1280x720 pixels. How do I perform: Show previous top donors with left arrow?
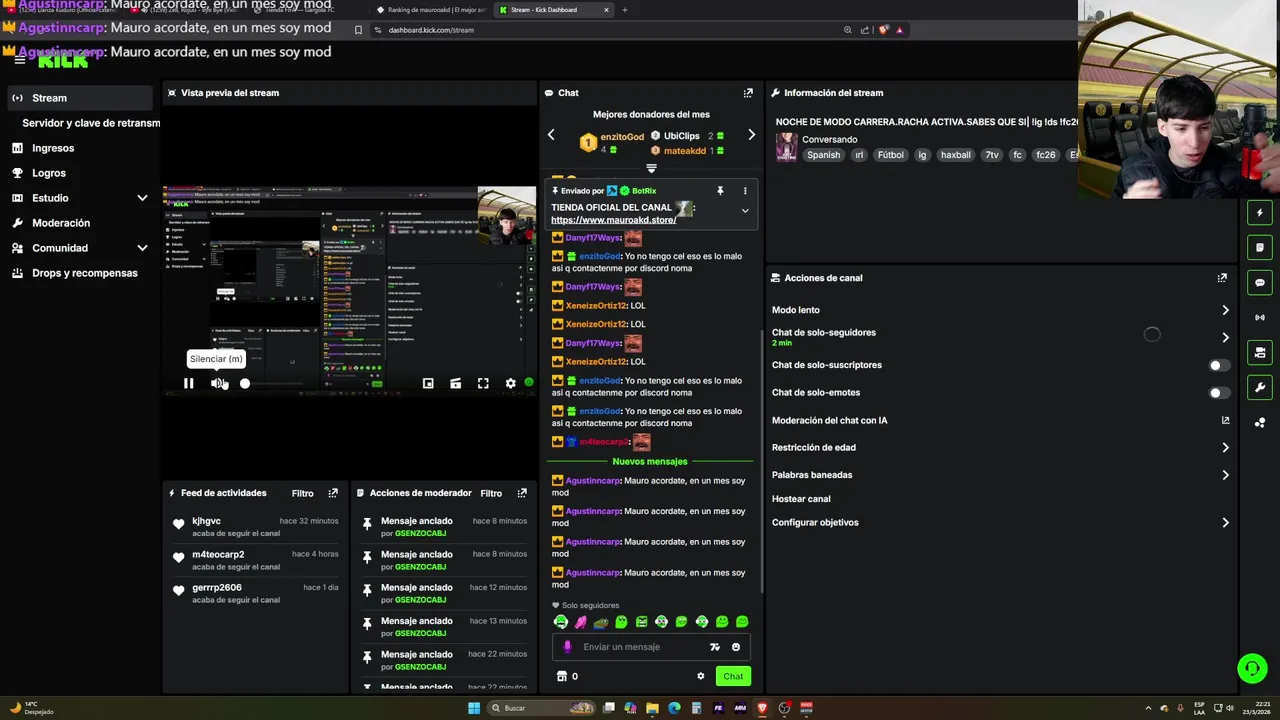pos(551,135)
